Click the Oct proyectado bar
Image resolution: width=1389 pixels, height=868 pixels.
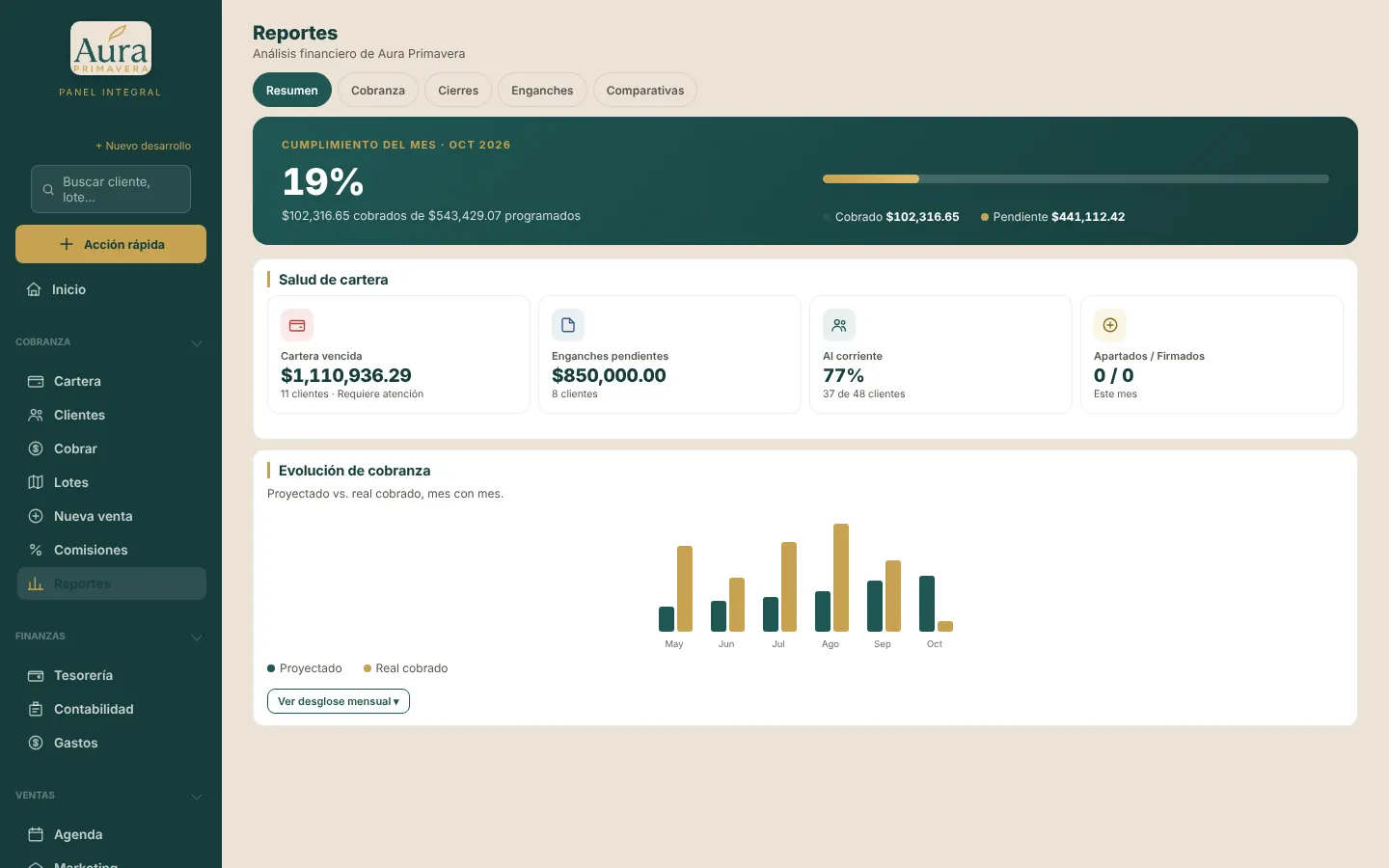point(927,604)
